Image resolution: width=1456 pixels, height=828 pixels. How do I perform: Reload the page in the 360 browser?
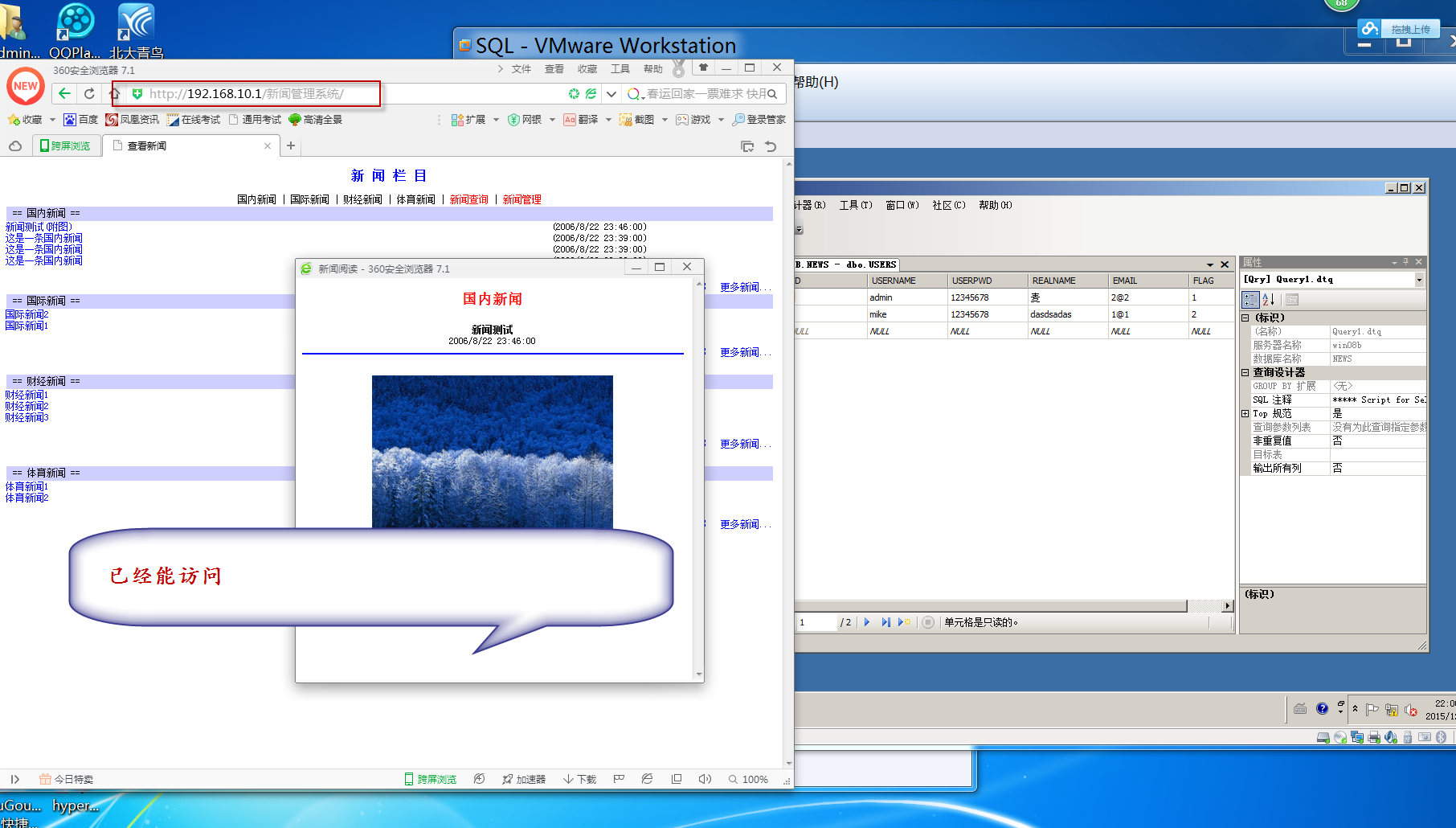[x=89, y=94]
